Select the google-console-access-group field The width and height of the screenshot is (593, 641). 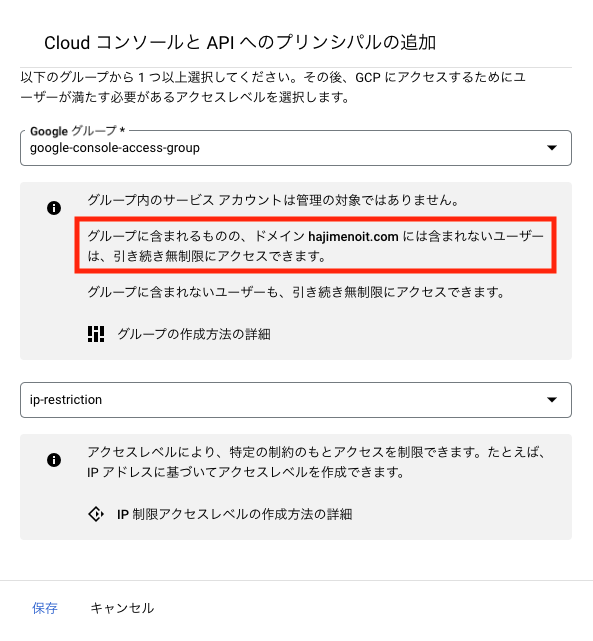click(x=296, y=148)
